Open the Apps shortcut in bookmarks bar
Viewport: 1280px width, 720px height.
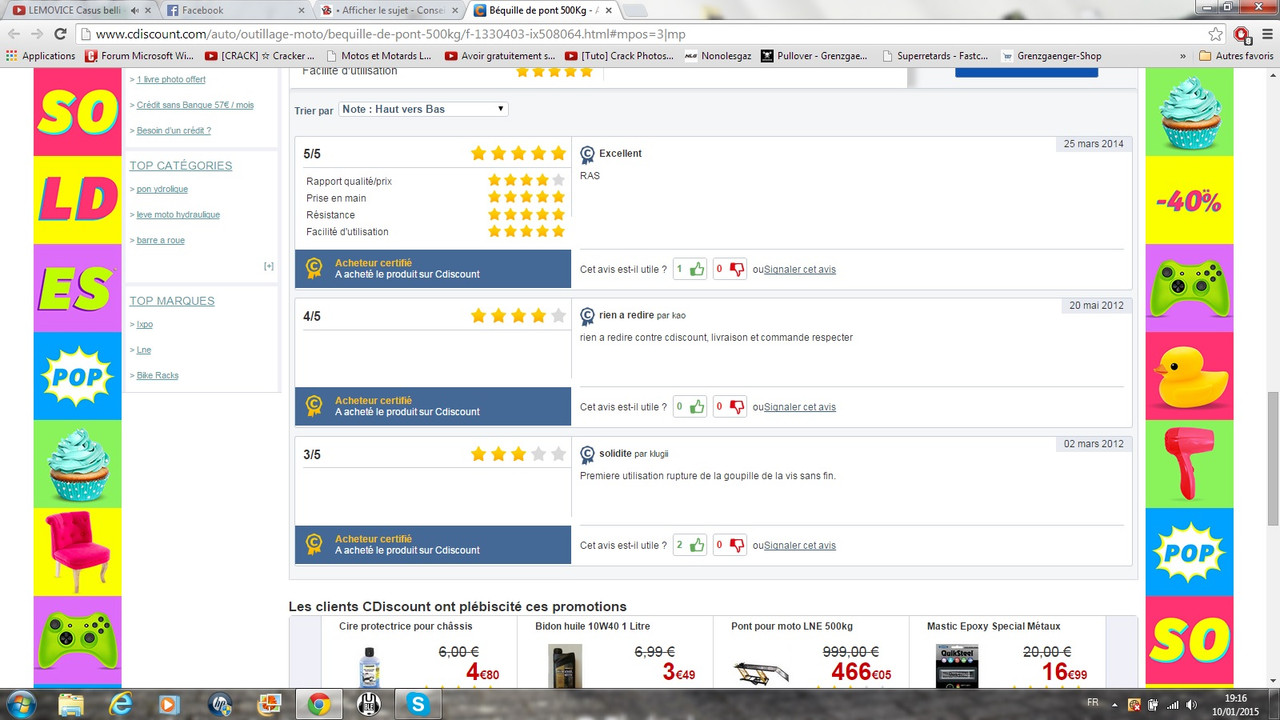click(x=41, y=56)
